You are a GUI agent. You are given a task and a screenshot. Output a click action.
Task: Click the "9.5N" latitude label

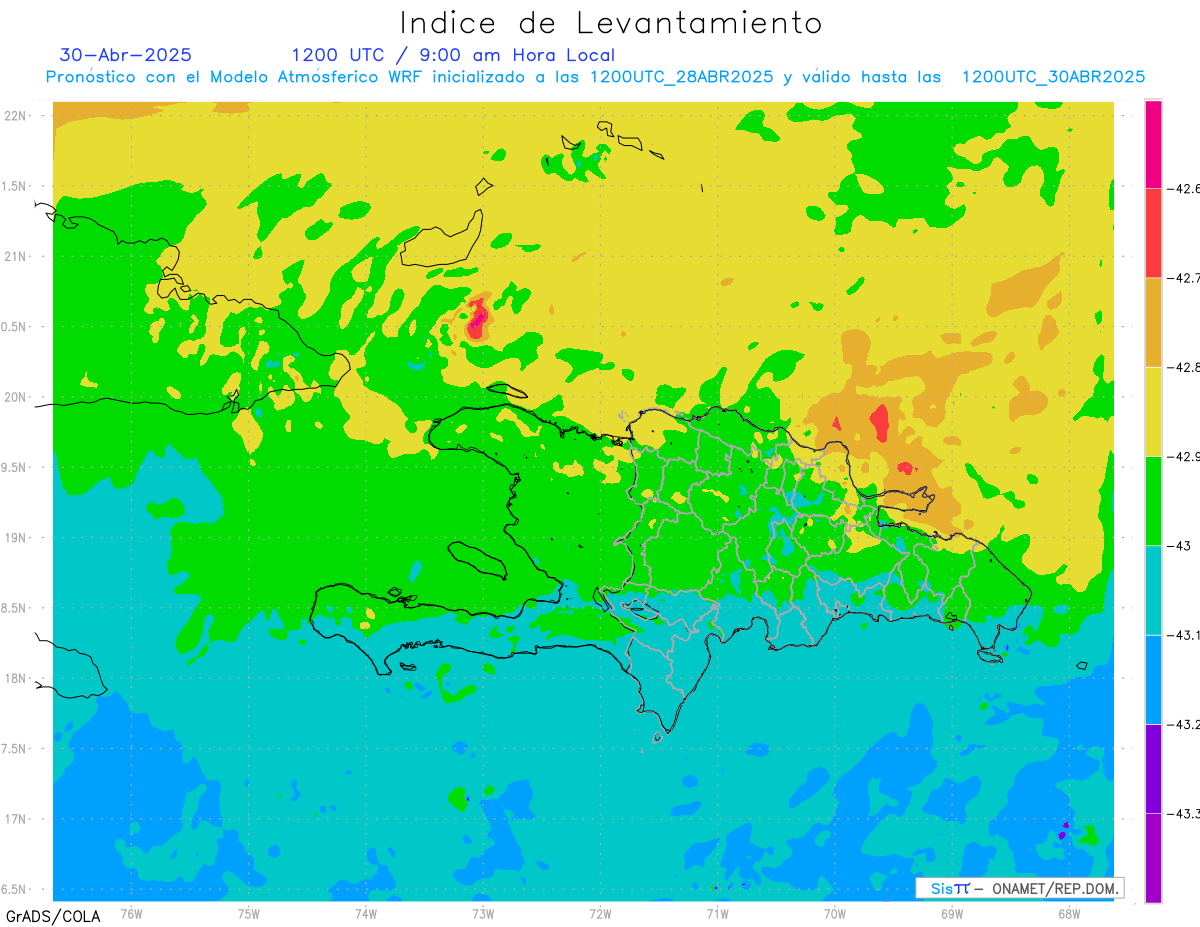14,467
